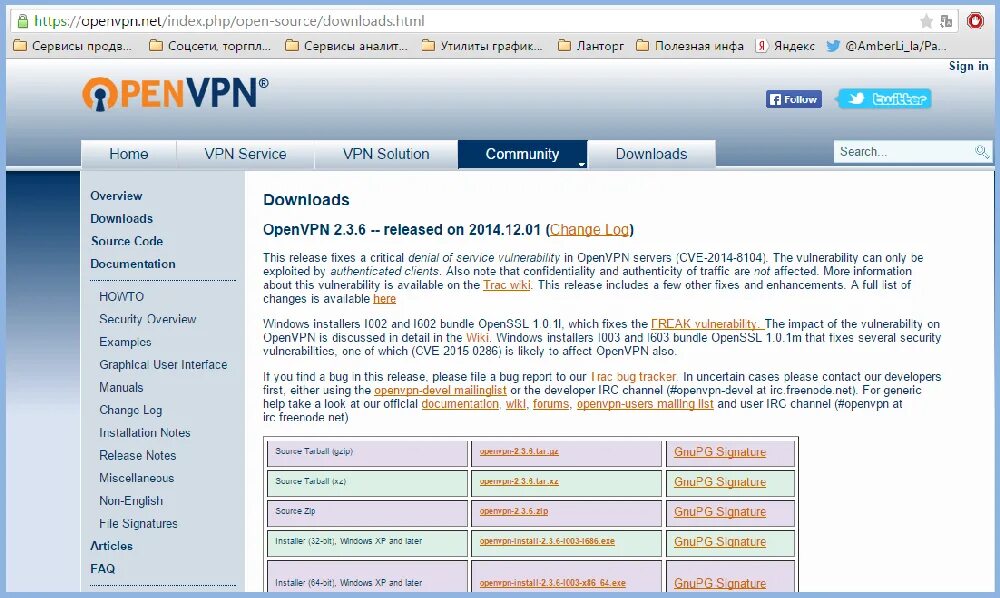Open the Сервисы аналит... bookmark folder

(346, 46)
